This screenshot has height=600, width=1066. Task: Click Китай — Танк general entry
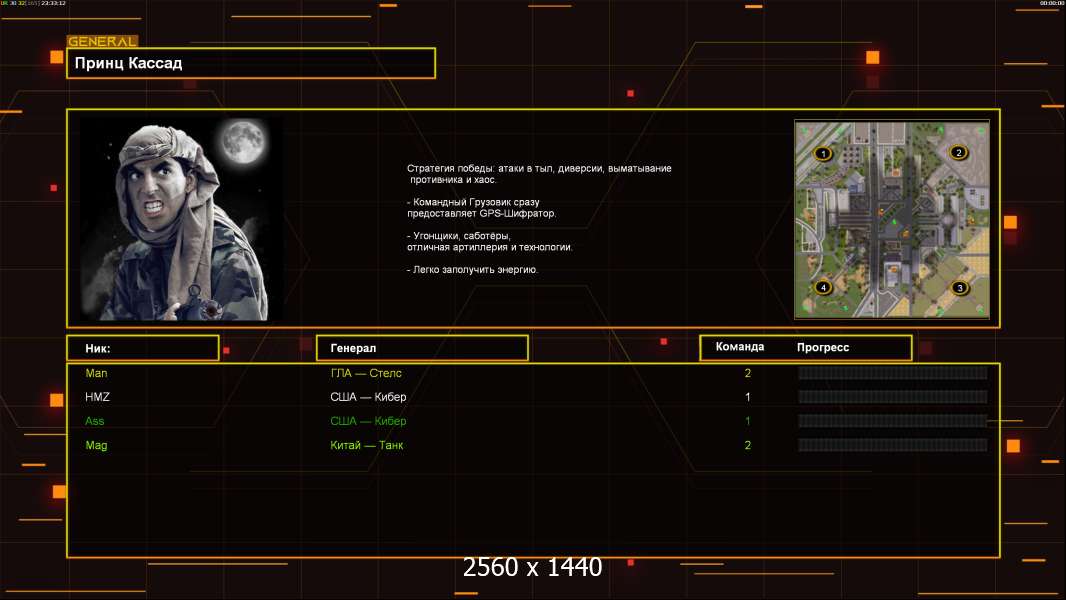366,445
